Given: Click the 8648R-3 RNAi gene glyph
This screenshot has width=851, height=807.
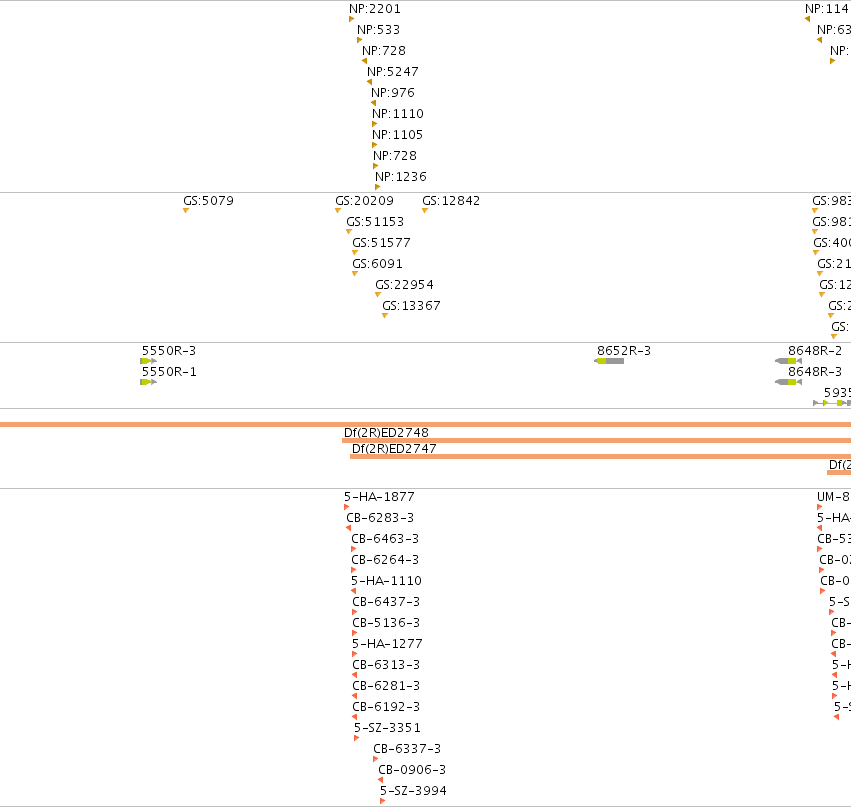Looking at the screenshot, I should pyautogui.click(x=789, y=382).
